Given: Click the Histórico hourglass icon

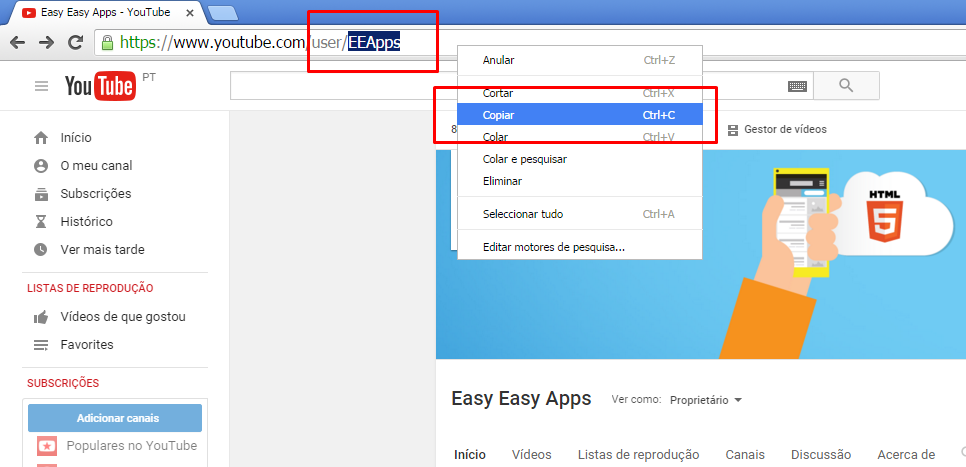Looking at the screenshot, I should (41, 222).
